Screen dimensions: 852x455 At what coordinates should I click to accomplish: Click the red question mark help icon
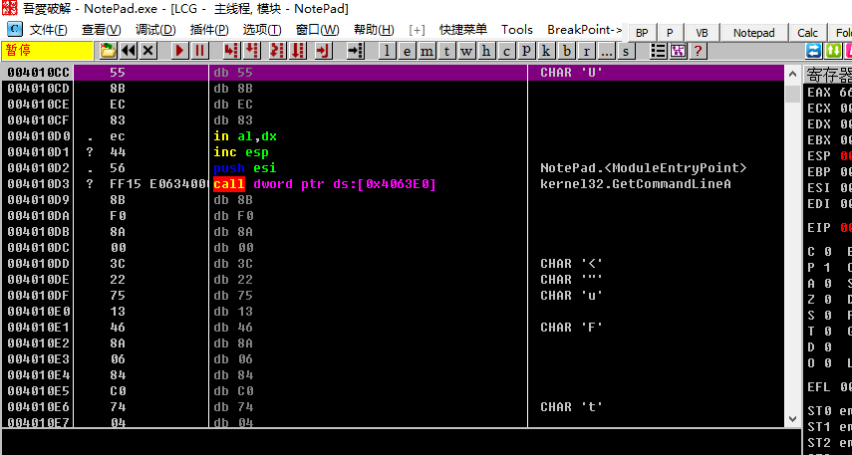coord(697,50)
